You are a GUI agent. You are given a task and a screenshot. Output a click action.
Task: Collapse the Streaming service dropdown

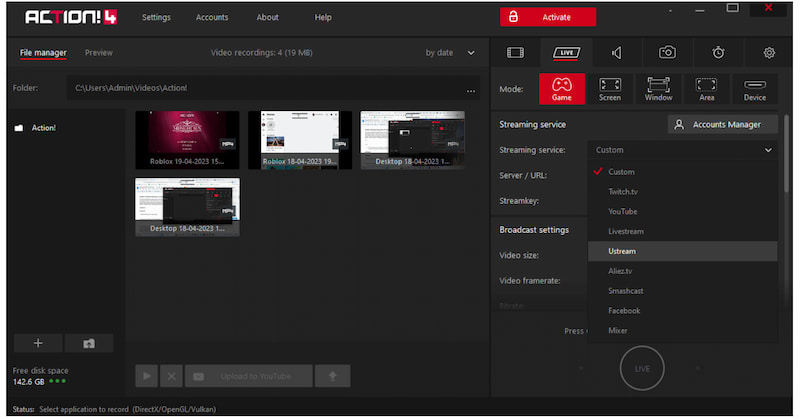pos(767,150)
